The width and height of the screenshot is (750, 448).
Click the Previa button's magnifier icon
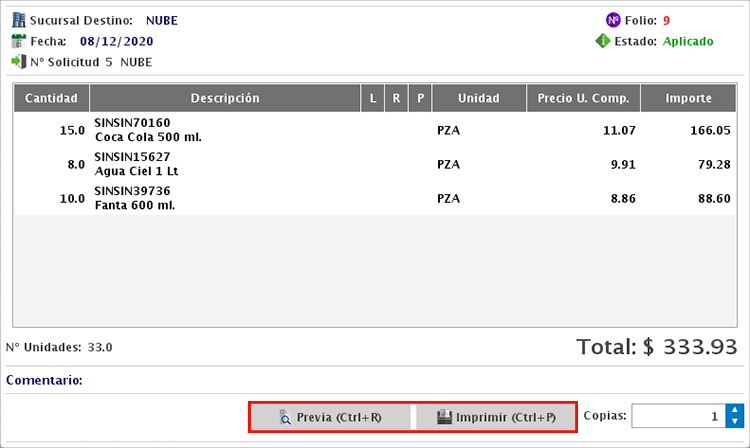(x=285, y=417)
